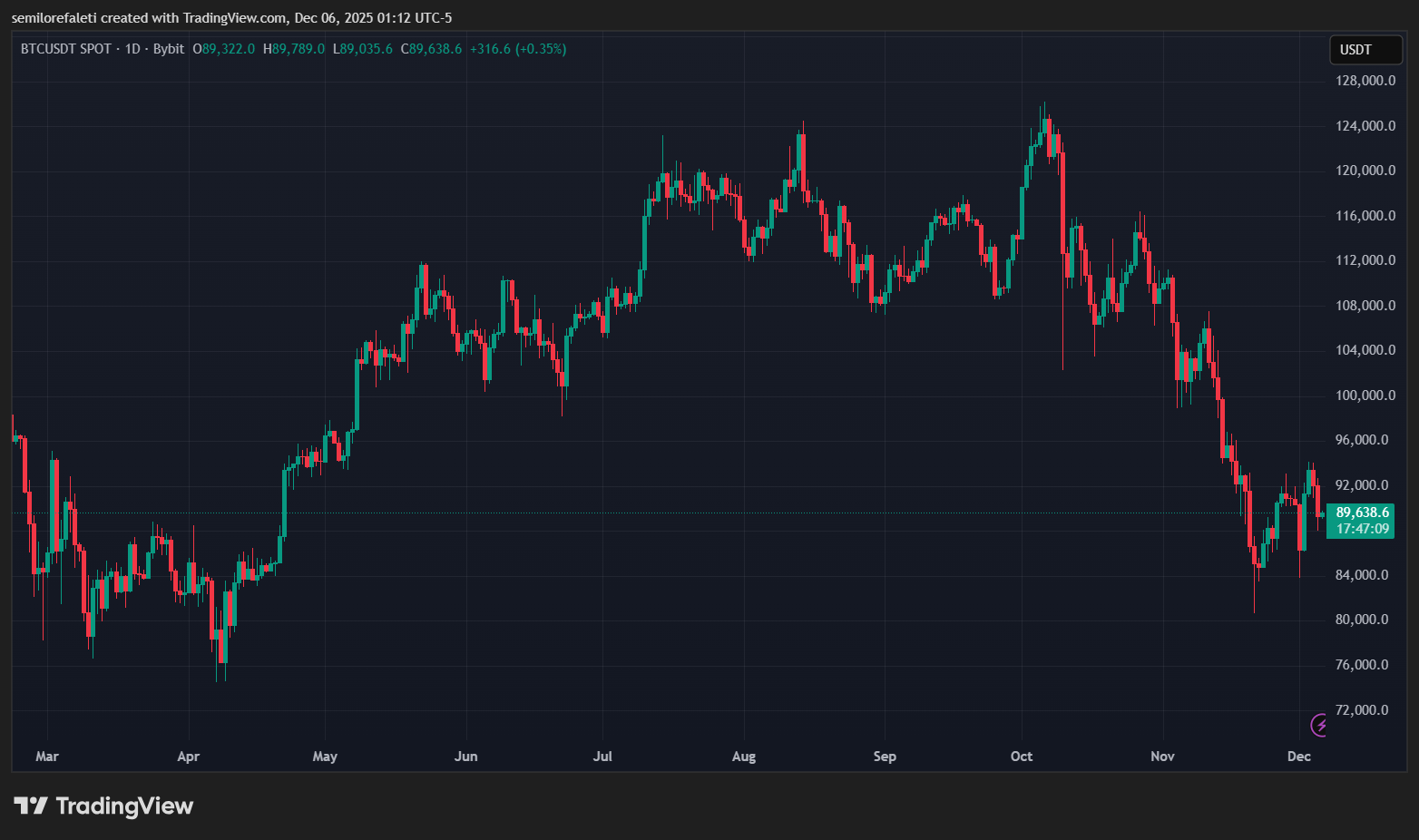1419x840 pixels.
Task: Click the close price value C89,638.6
Action: (432, 50)
